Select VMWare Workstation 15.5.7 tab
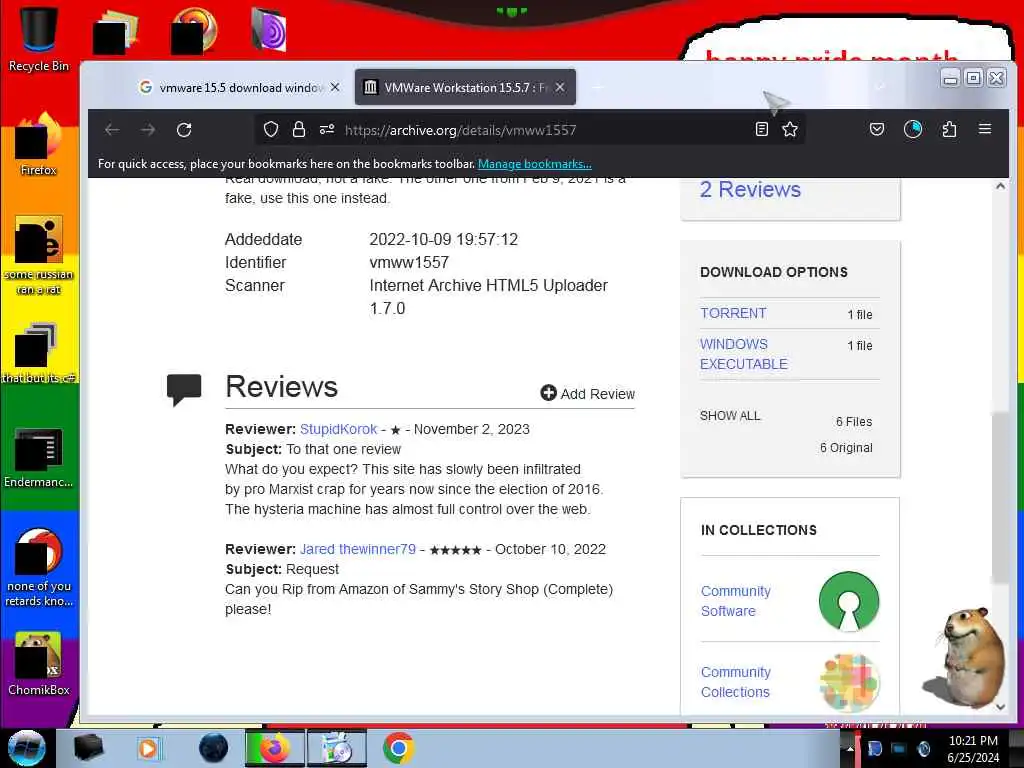 tap(465, 88)
